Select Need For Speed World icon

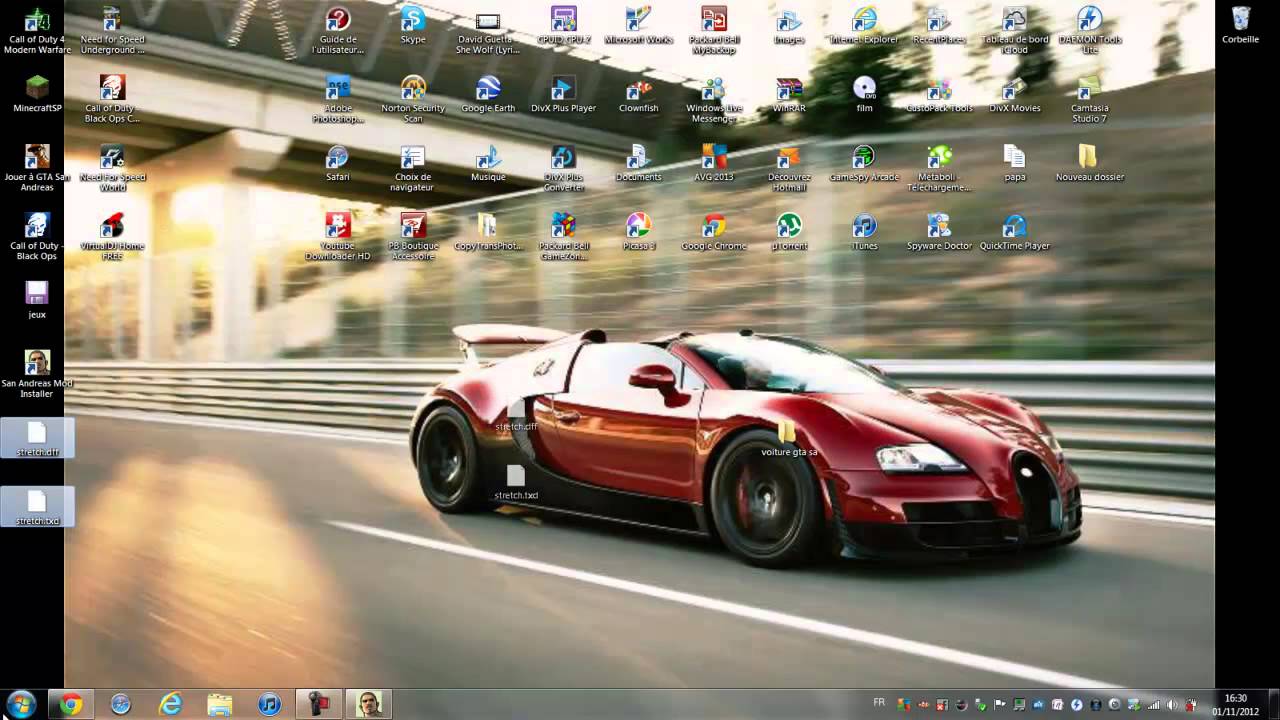coord(112,168)
